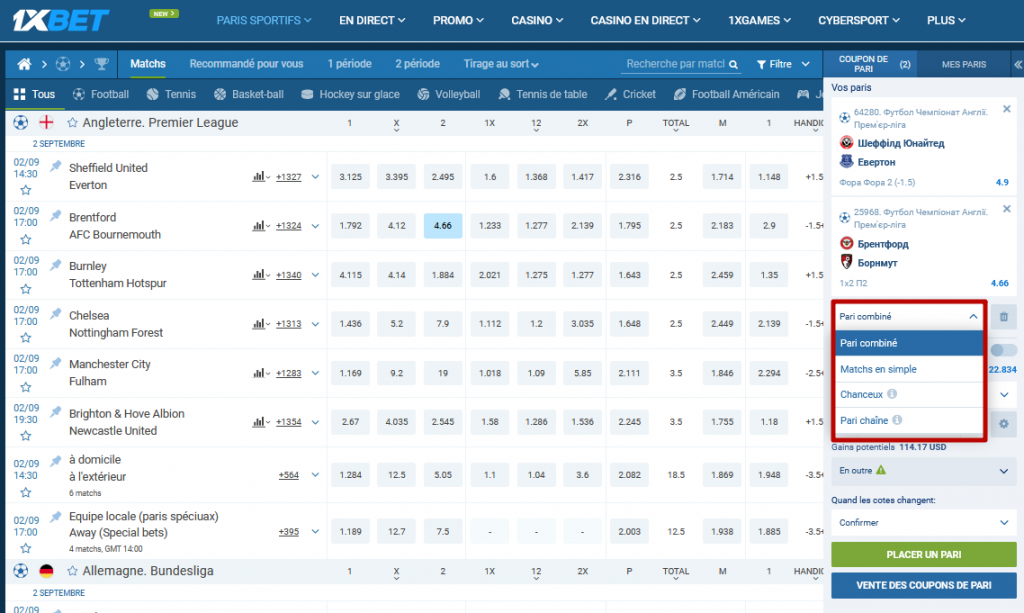Switch to MES PARIS tab
Viewport: 1024px width, 613px height.
[x=964, y=64]
